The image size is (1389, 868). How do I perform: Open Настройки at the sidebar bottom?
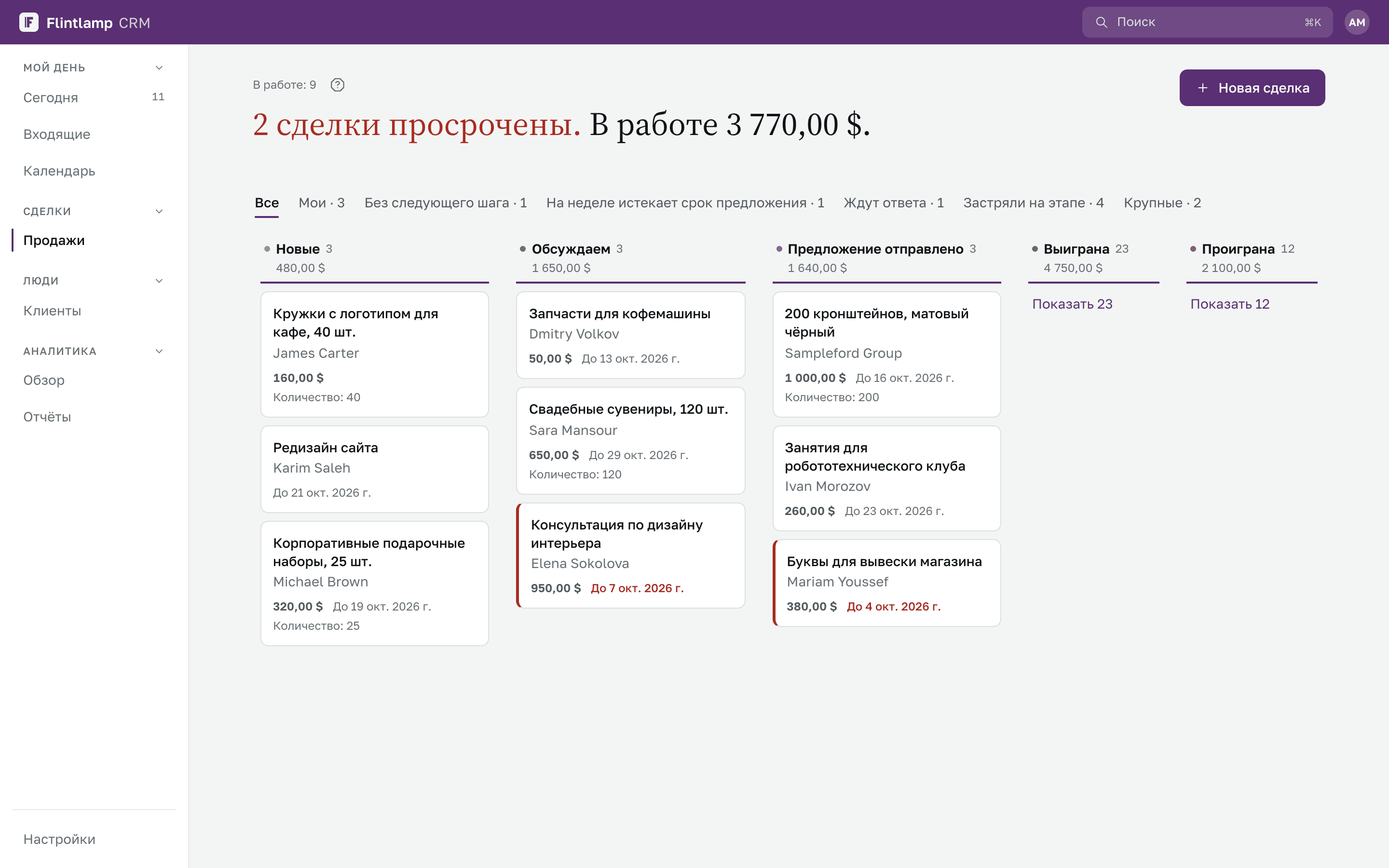94,839
